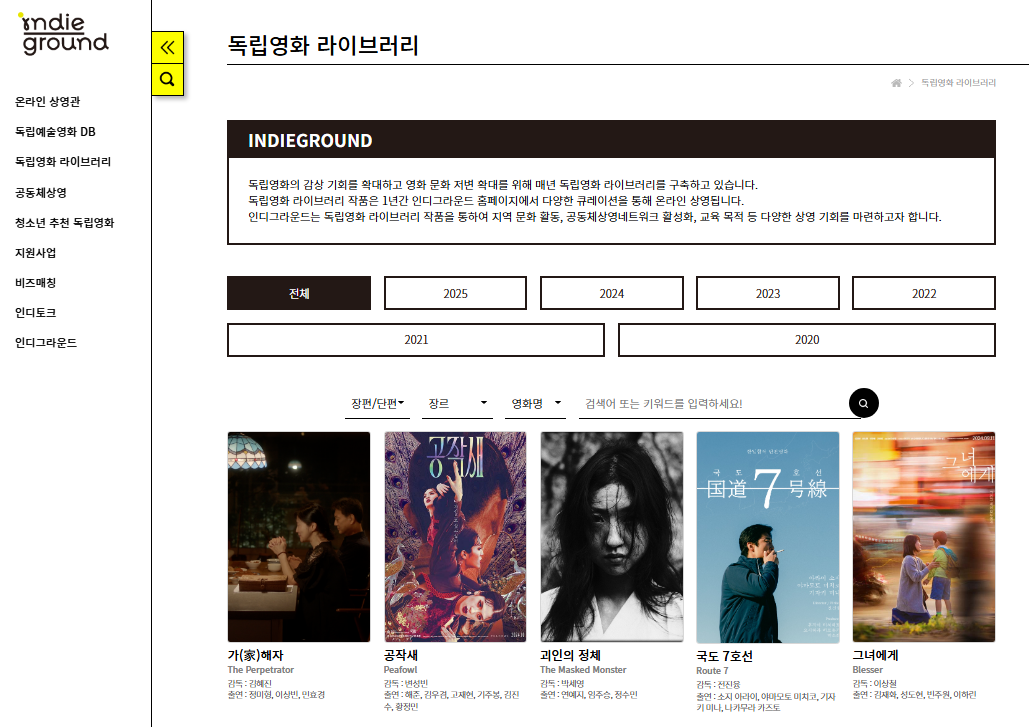Viewport: 1029px width, 727px height.
Task: Open the 국도 7호선 Route 7 poster
Action: pos(768,537)
